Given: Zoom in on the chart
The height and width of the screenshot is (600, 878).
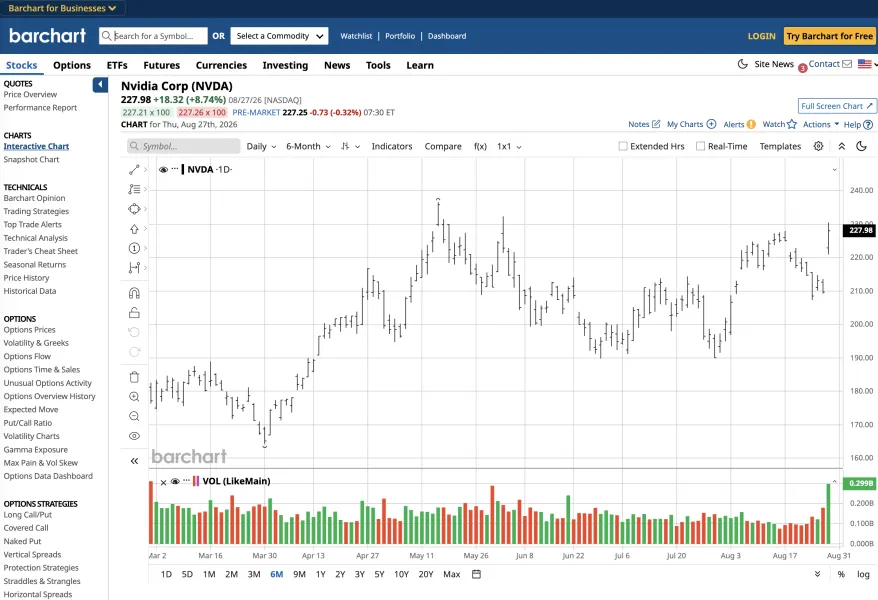Looking at the screenshot, I should (x=134, y=397).
